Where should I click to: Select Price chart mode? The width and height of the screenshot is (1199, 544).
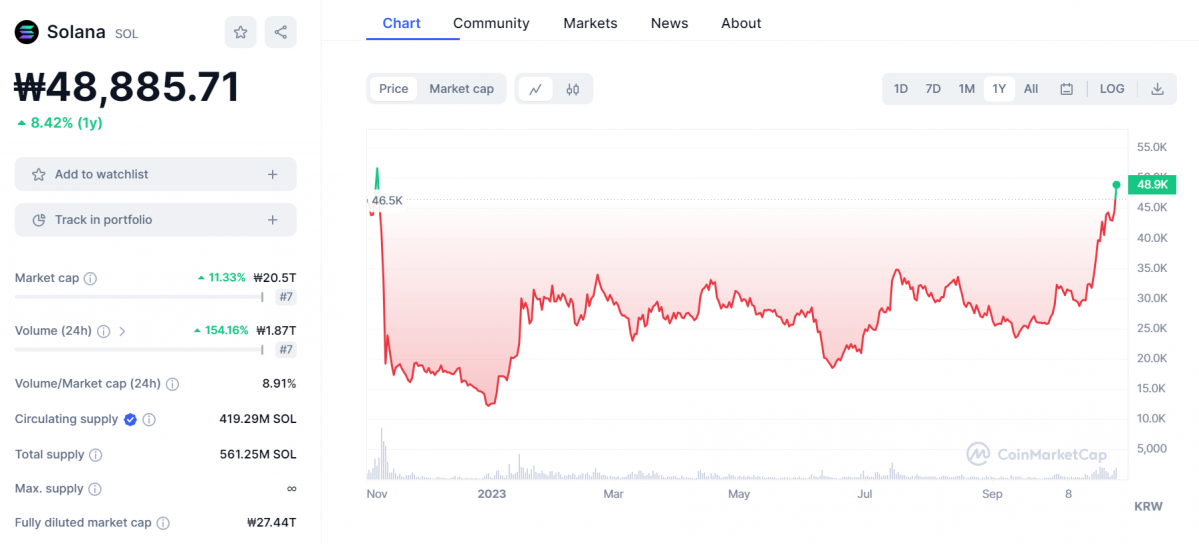(393, 89)
